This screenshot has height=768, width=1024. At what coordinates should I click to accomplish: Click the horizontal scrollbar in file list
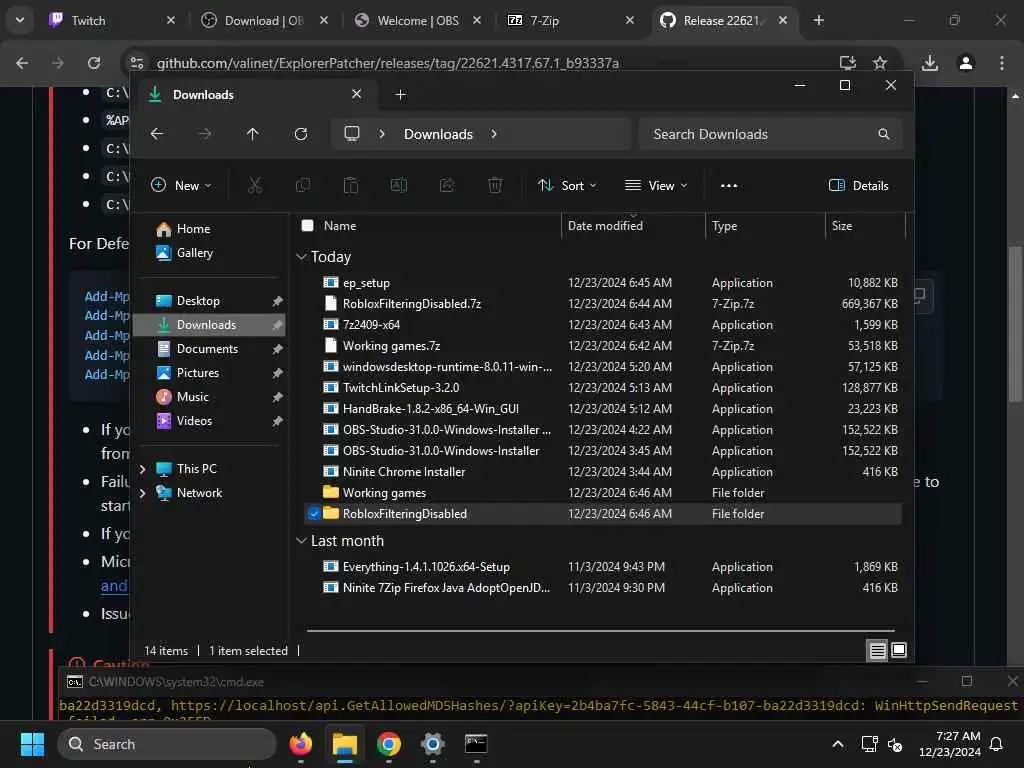coord(600,631)
